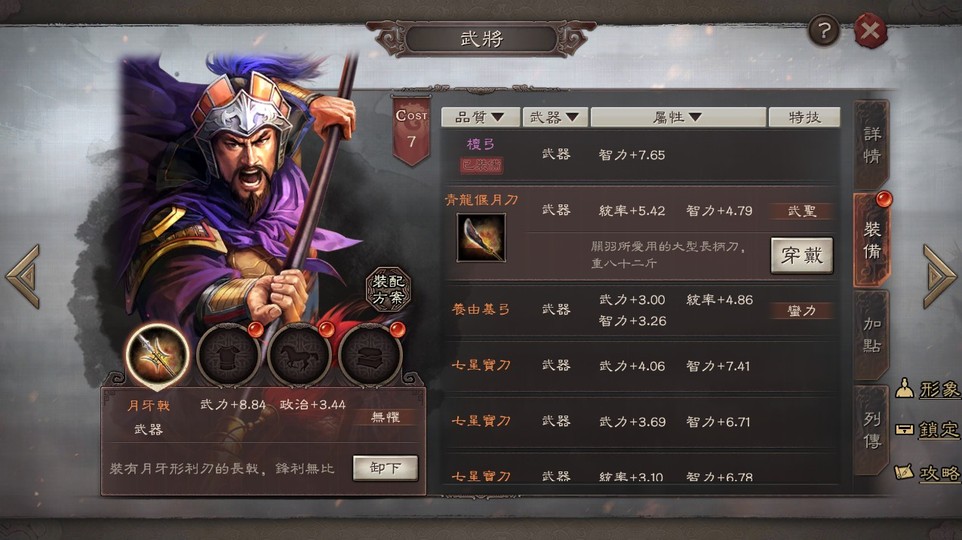Screen dimensions: 962x540
Task: Go to previous general with left arrow
Action: (23, 276)
